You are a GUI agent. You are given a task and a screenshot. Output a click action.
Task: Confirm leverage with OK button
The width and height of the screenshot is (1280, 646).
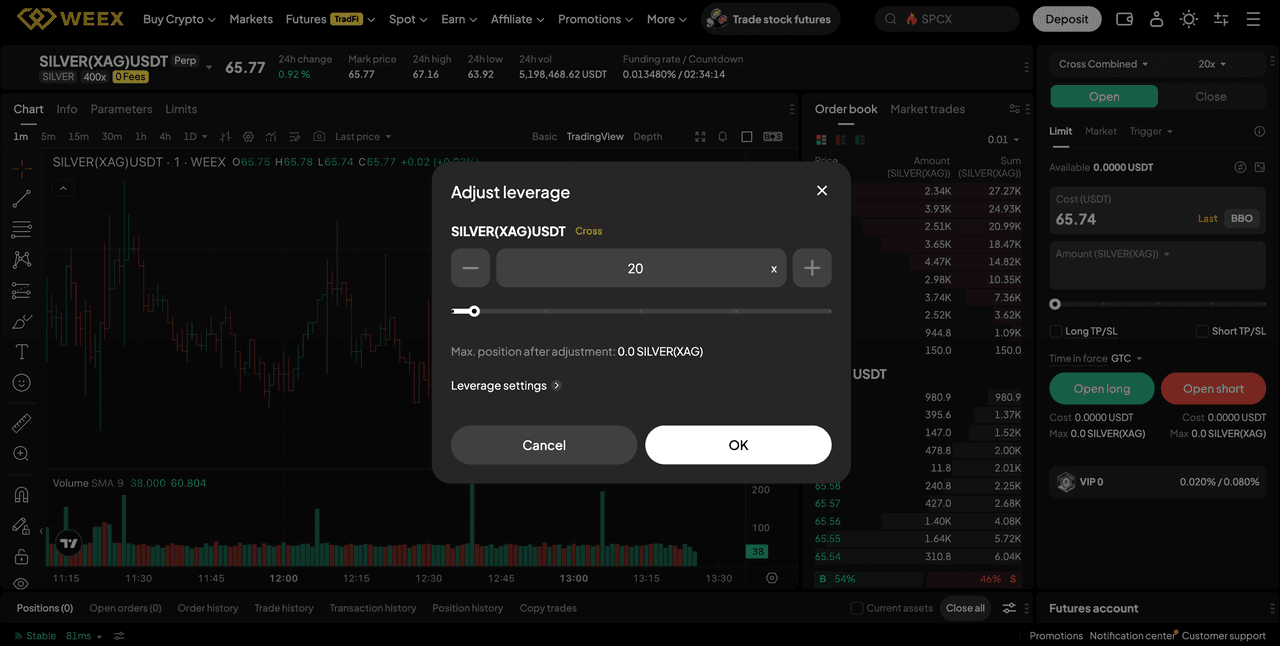(x=738, y=445)
